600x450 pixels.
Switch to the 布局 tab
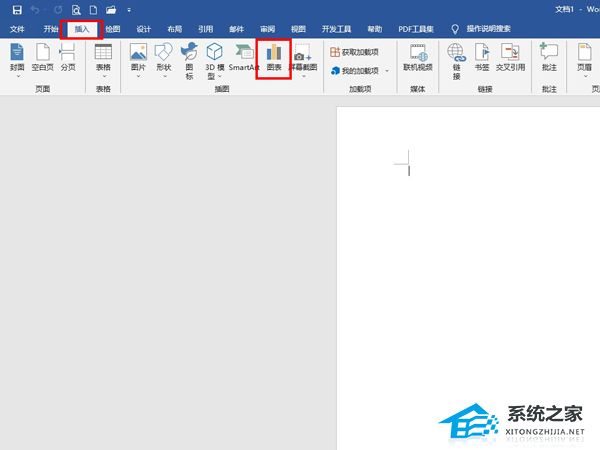click(x=174, y=29)
